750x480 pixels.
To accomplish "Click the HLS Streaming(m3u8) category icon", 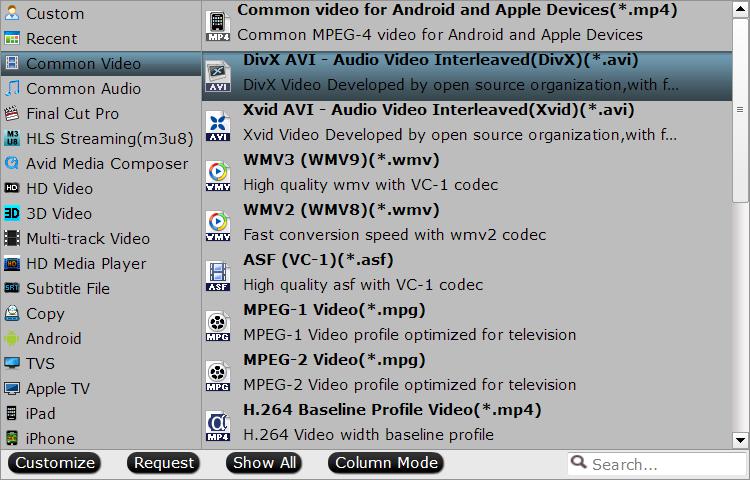I will click(x=12, y=139).
